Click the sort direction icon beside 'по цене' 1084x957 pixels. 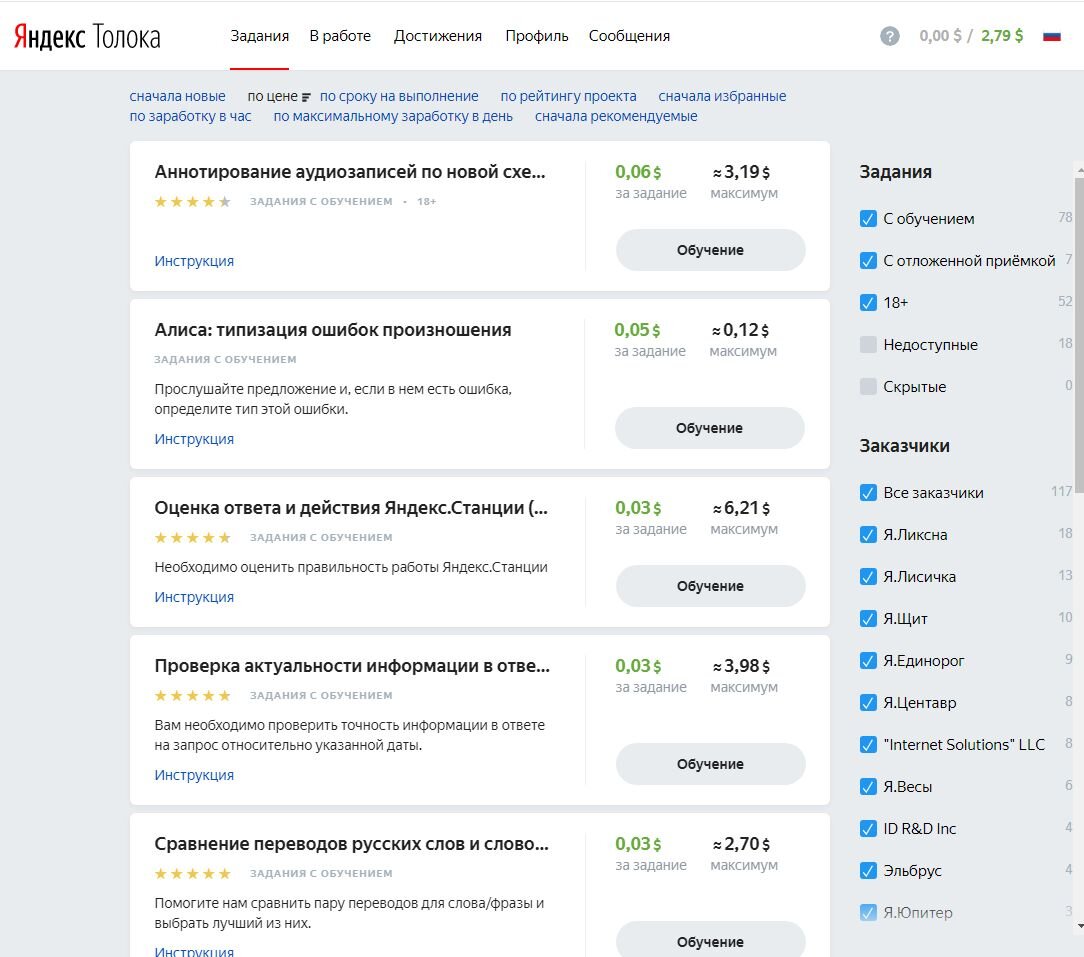click(x=306, y=97)
